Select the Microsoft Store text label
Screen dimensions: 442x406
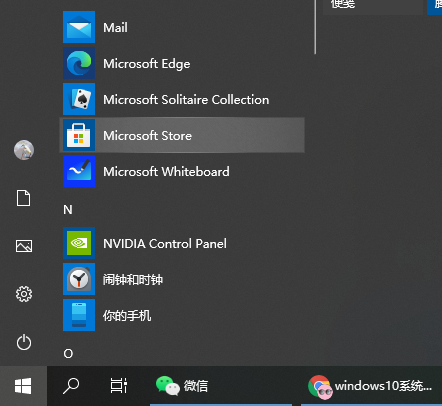click(147, 136)
